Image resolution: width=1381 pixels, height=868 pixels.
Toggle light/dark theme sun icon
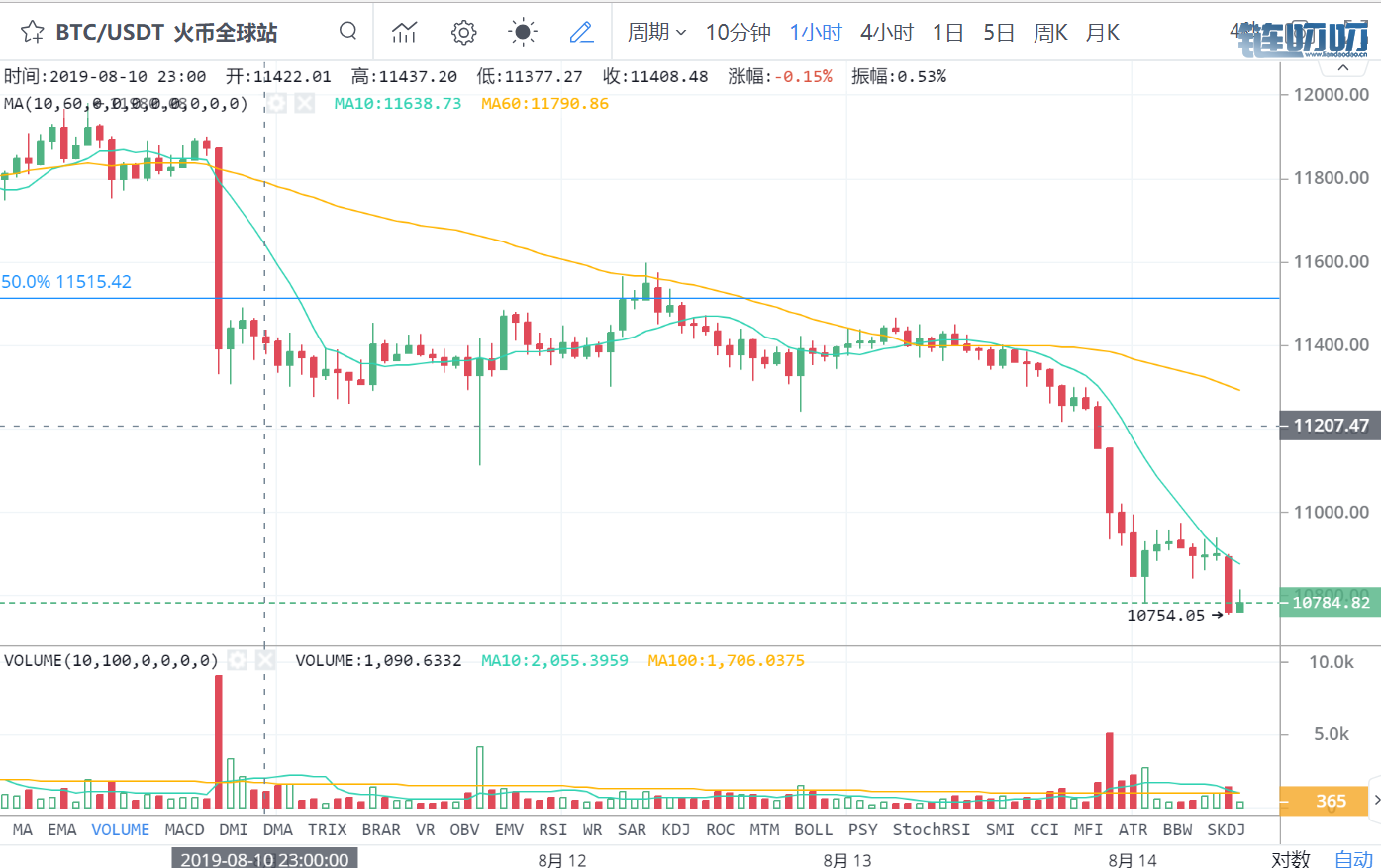(x=523, y=32)
